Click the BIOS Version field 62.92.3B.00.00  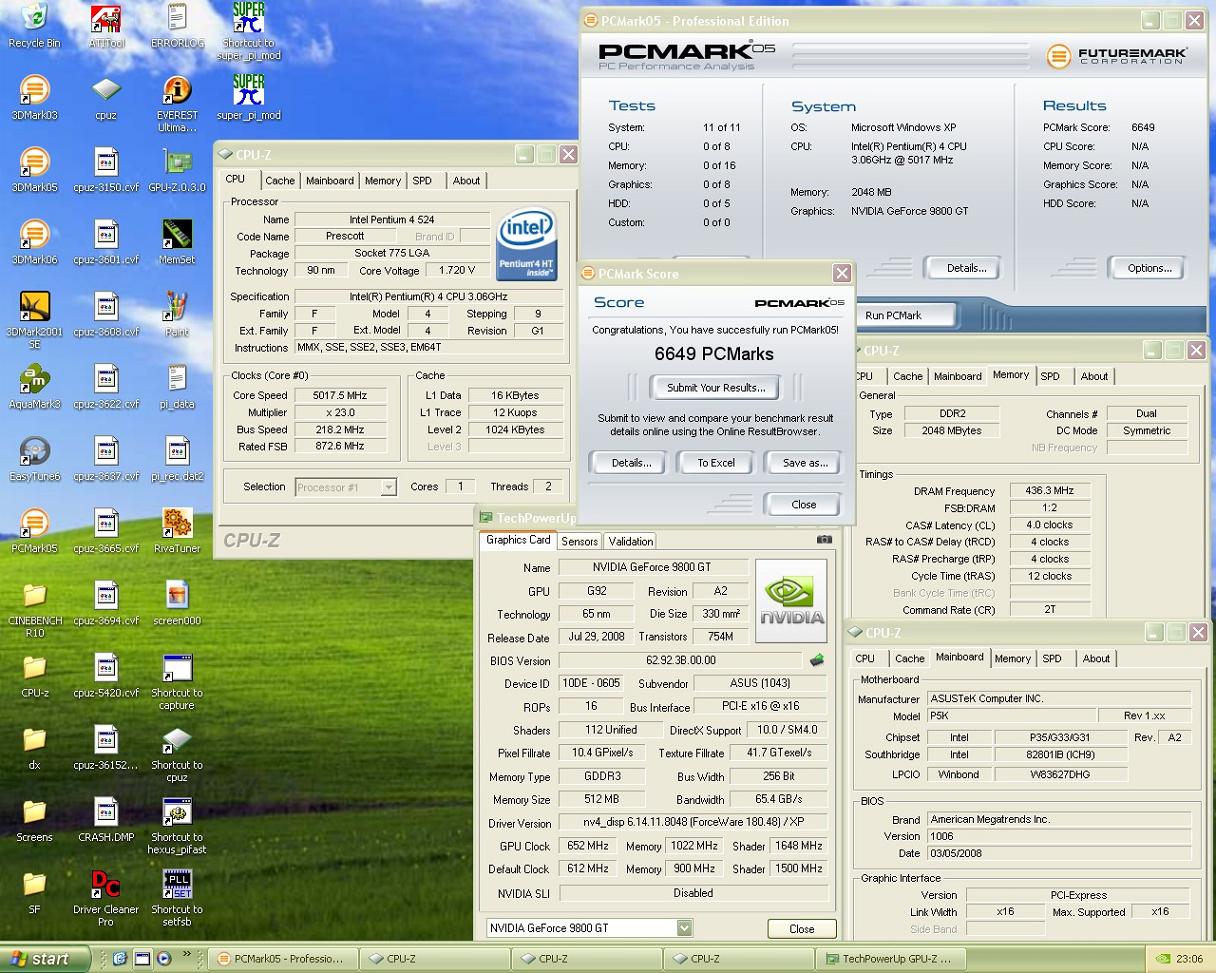click(x=681, y=660)
